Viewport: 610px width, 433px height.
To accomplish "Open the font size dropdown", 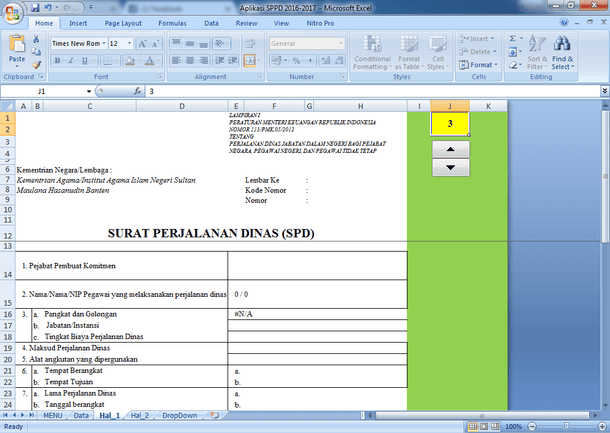I will tap(130, 44).
